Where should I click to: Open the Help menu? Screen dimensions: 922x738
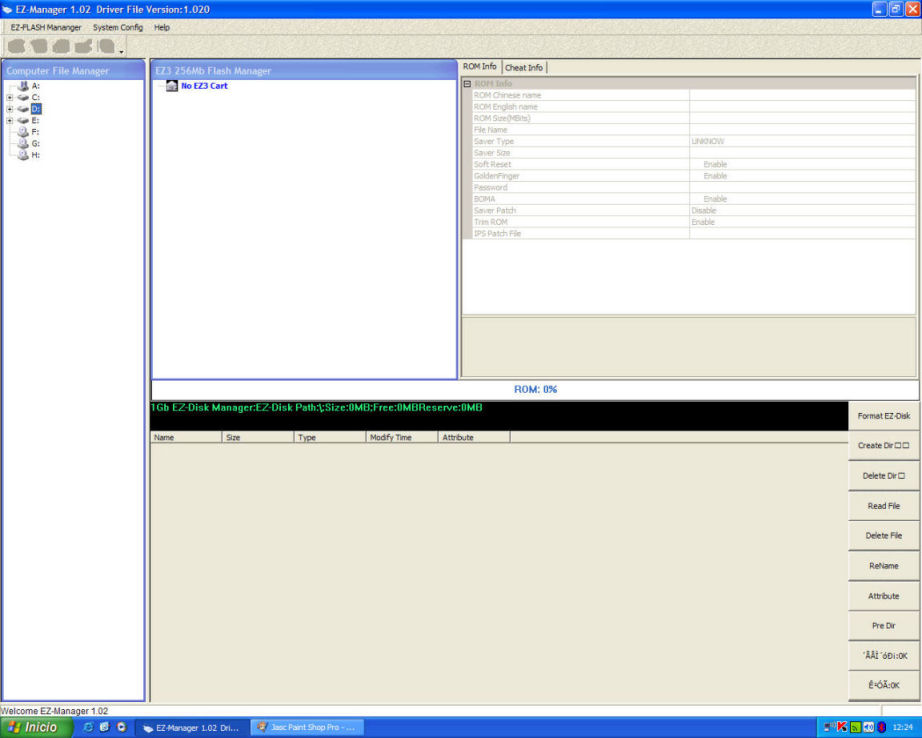(162, 28)
